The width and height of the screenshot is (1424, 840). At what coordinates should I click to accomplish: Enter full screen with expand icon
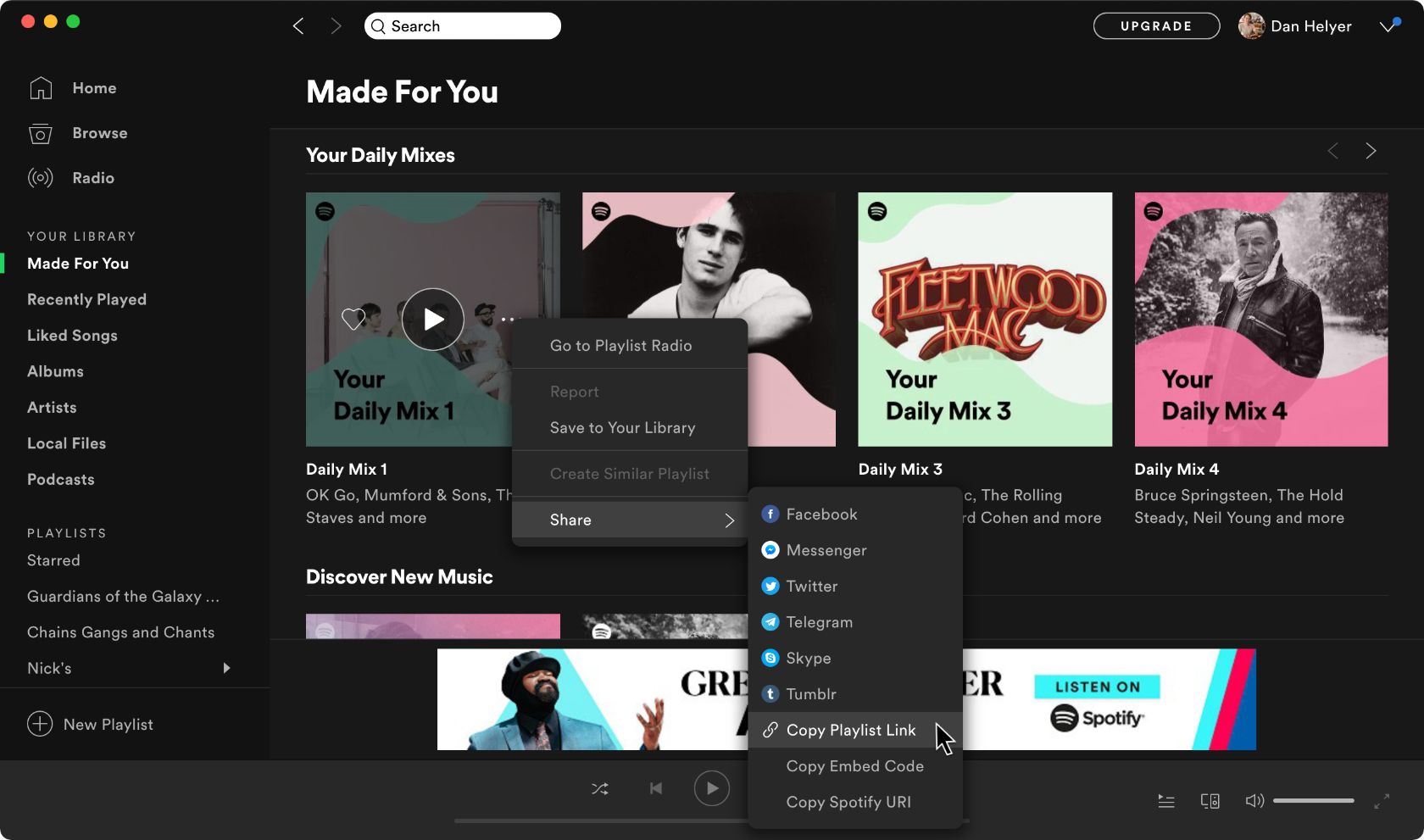[1382, 801]
